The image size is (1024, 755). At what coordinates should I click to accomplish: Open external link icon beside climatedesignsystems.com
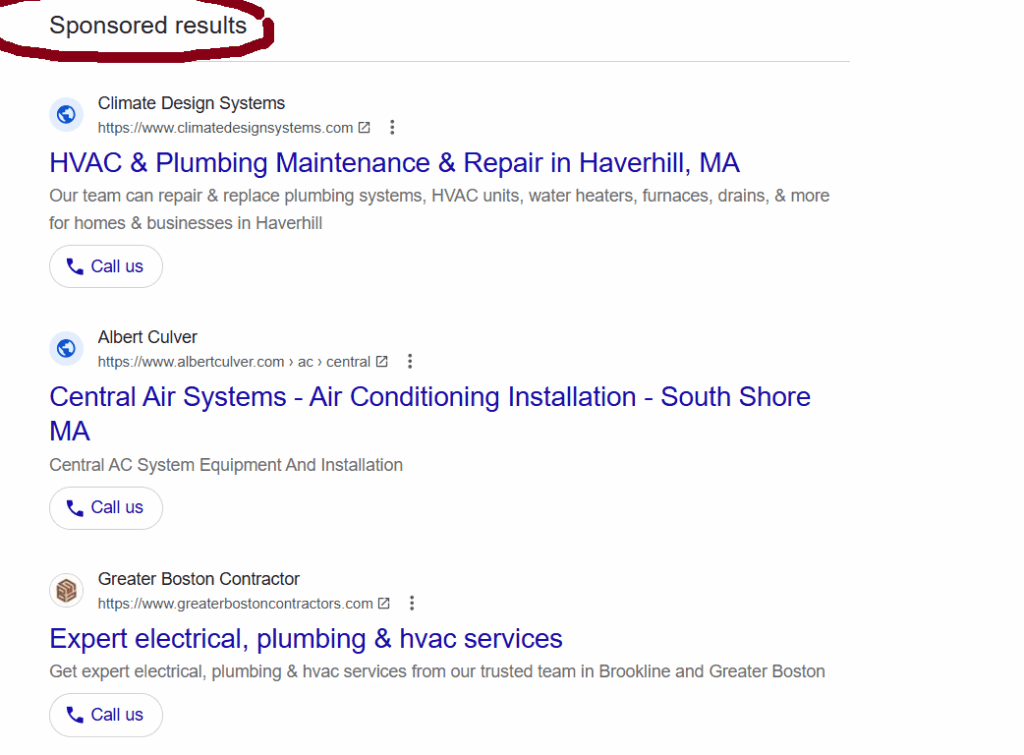pos(364,127)
